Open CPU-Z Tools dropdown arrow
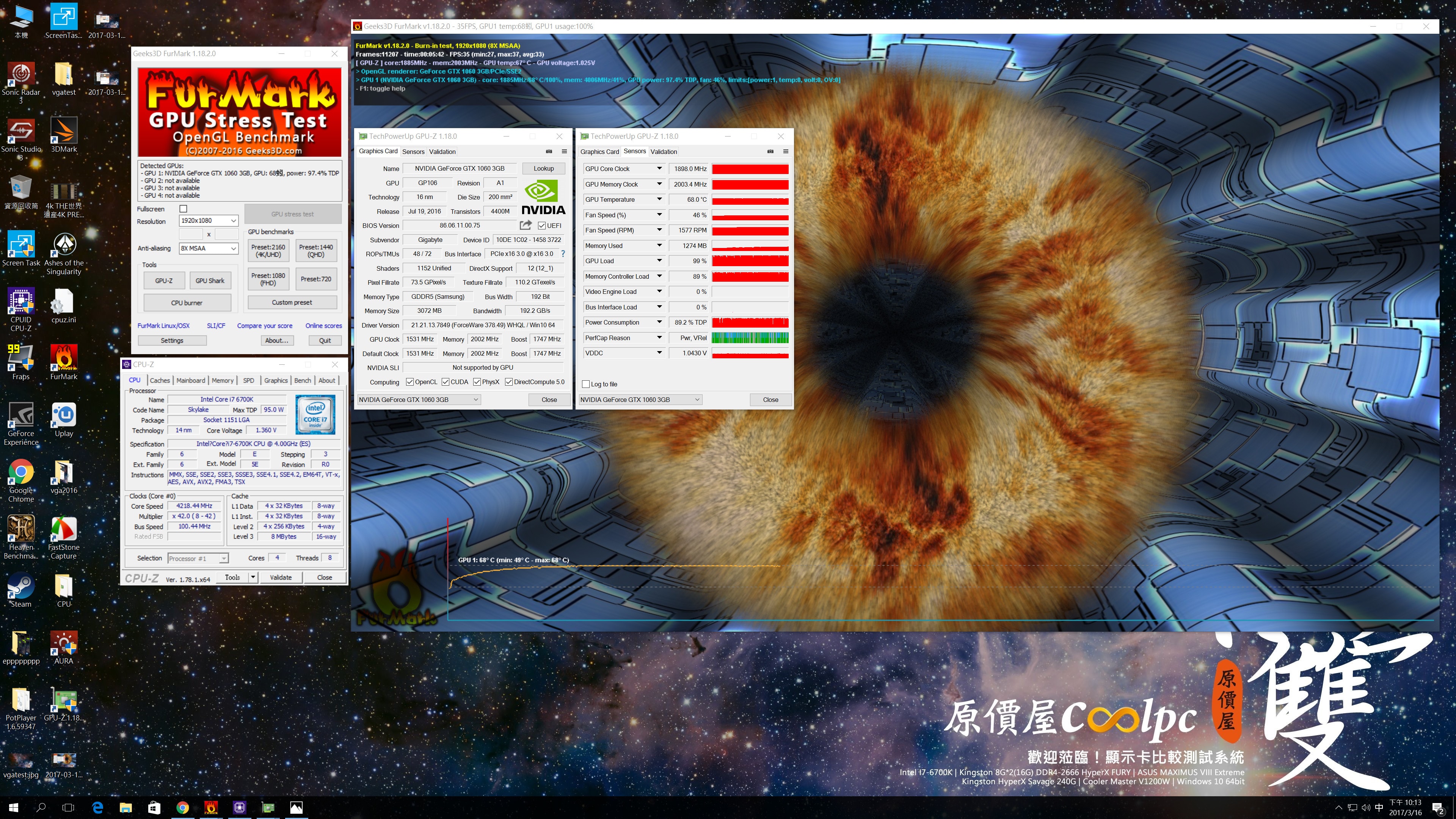The image size is (1456, 819). pos(253,577)
